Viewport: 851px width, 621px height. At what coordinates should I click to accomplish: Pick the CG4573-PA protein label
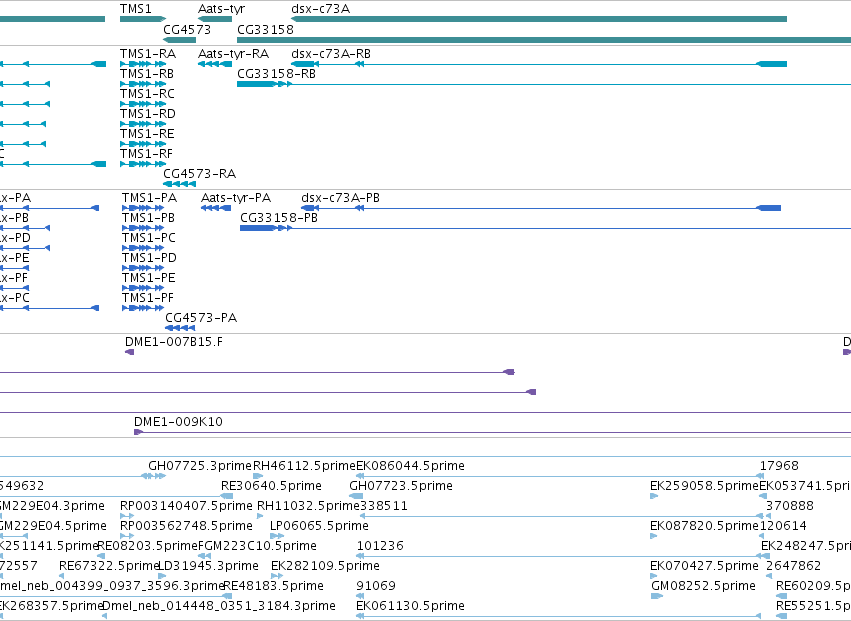tap(201, 318)
